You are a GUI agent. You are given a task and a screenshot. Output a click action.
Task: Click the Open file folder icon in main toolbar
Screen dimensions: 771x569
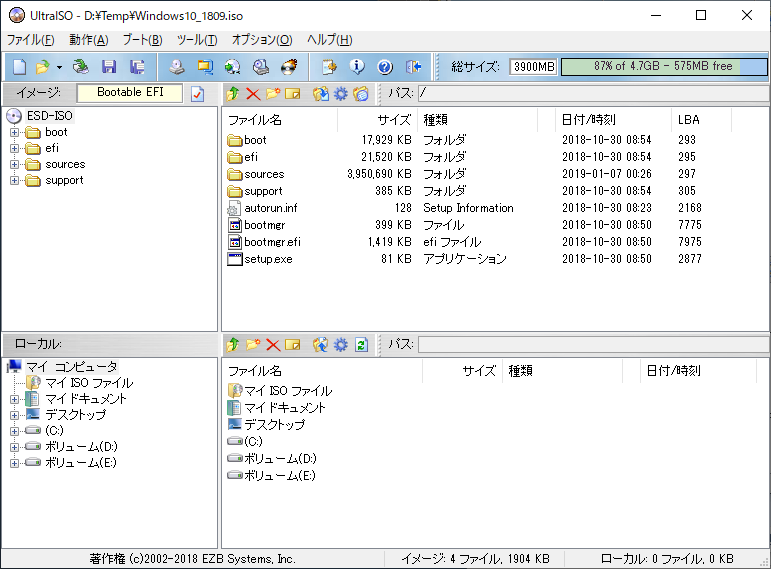[x=43, y=66]
